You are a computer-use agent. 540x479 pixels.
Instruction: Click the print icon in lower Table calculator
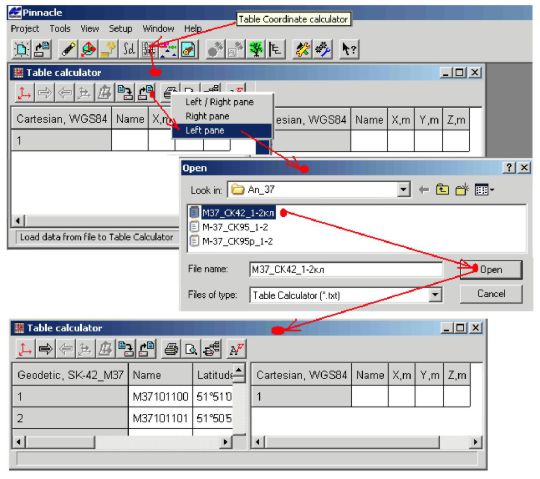[171, 349]
